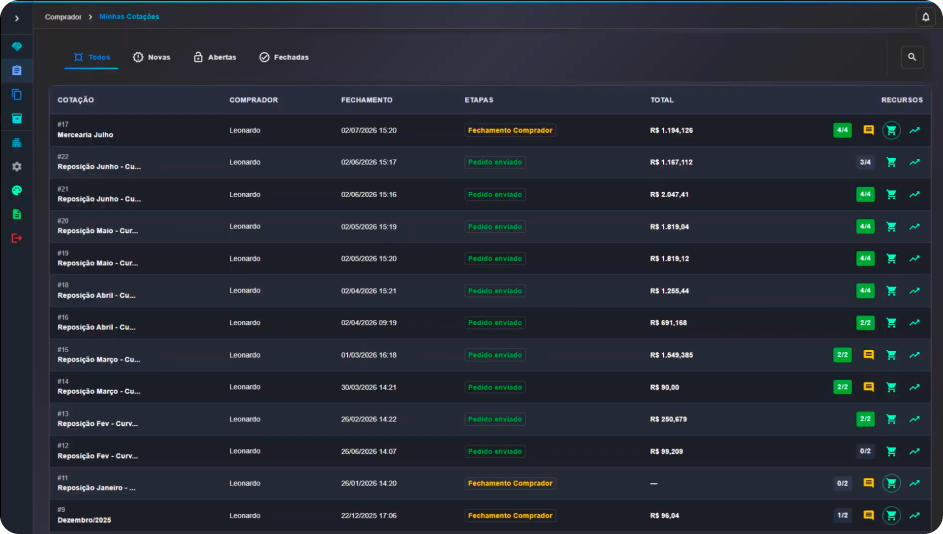Switch to the Abertas tab
Image resolution: width=943 pixels, height=534 pixels.
click(215, 57)
